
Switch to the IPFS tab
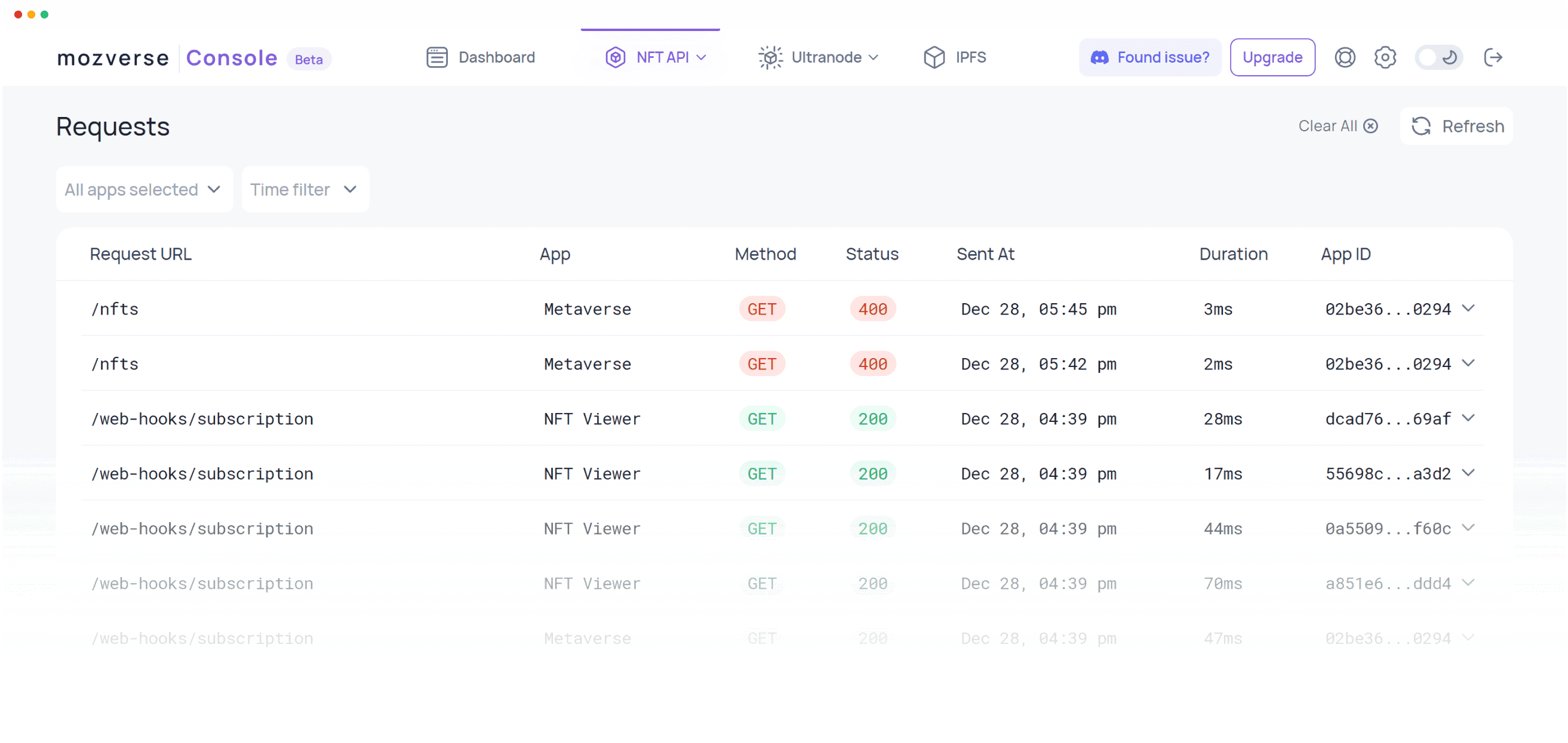(970, 57)
